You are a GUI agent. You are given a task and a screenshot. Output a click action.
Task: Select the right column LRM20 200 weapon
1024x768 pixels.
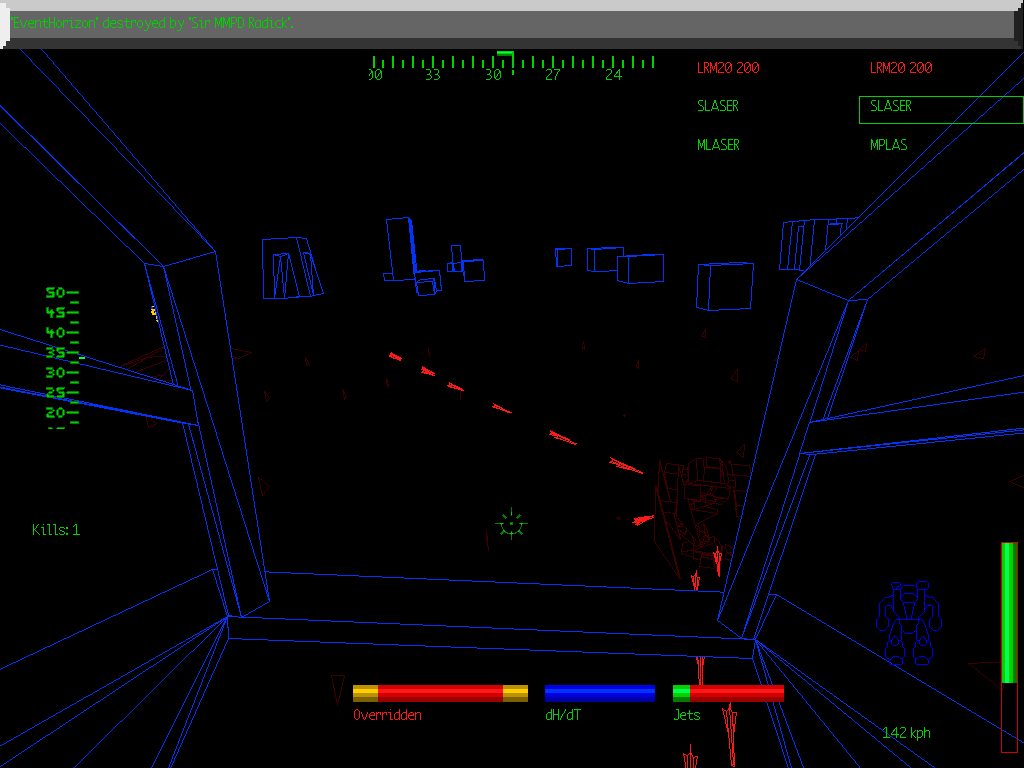coord(901,68)
